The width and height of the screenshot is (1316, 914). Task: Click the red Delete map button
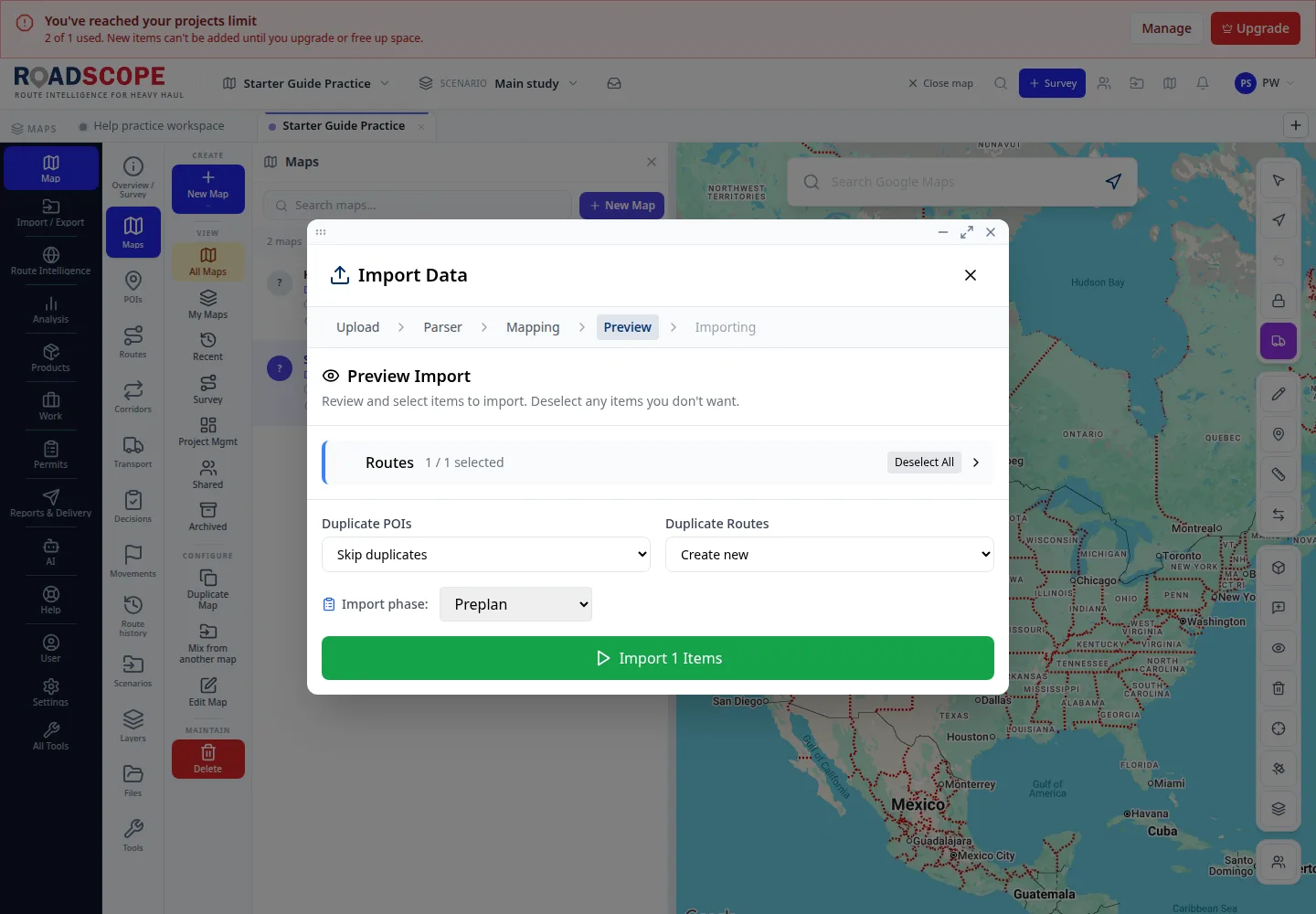click(x=208, y=759)
